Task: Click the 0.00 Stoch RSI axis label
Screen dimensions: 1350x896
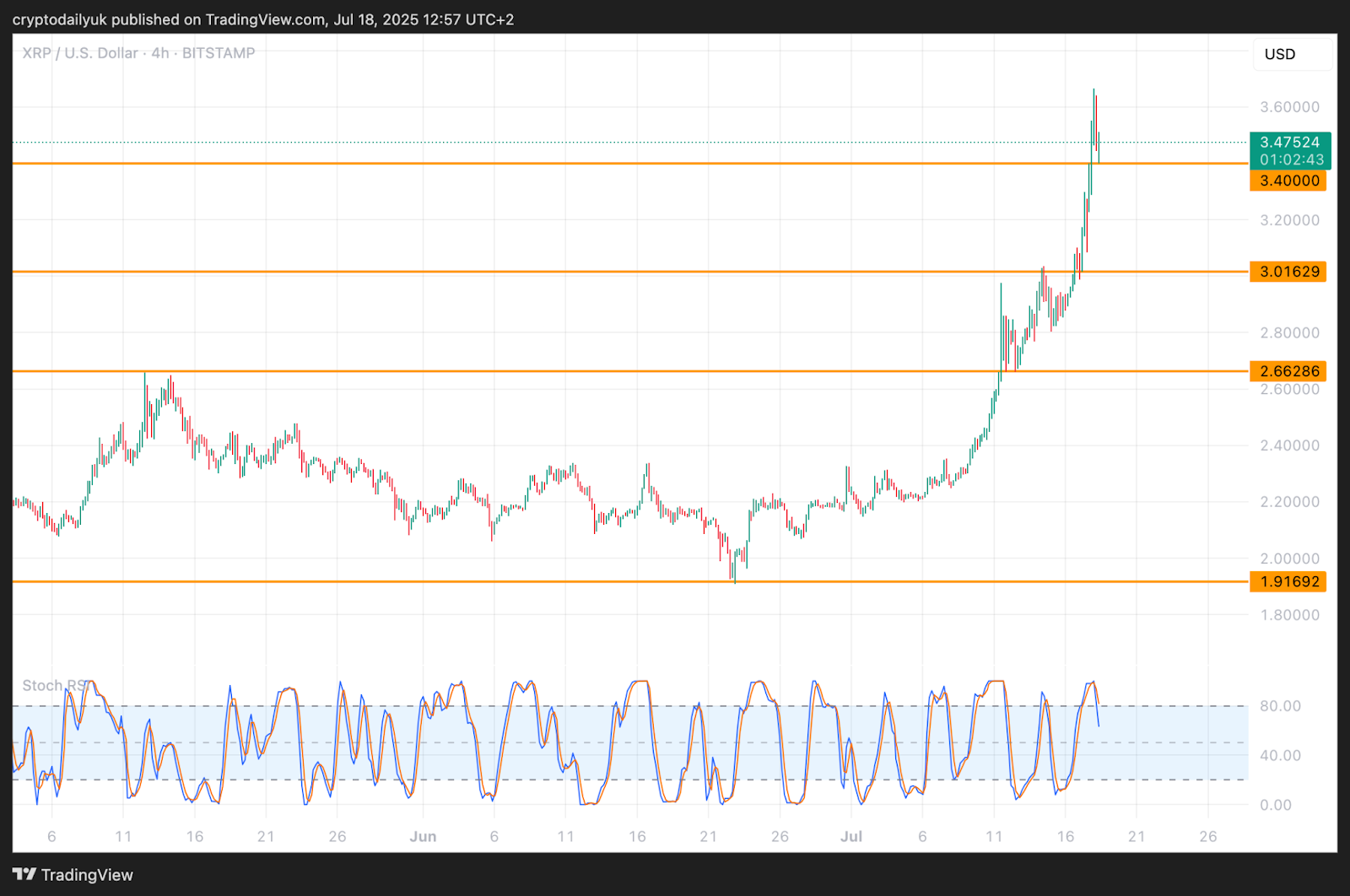Action: [1276, 805]
